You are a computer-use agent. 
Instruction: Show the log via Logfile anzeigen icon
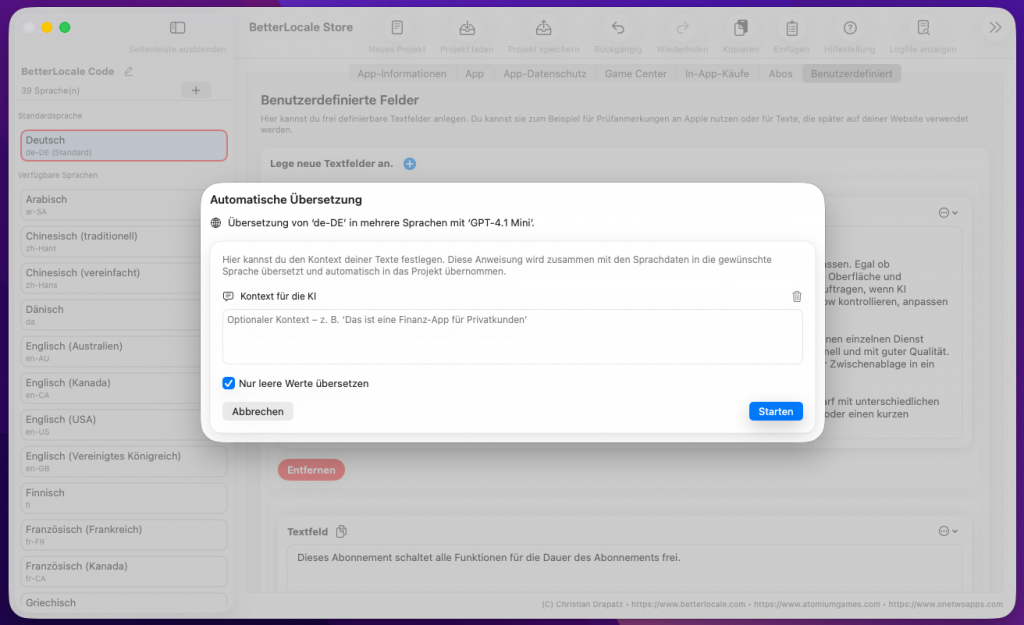pyautogui.click(x=923, y=28)
